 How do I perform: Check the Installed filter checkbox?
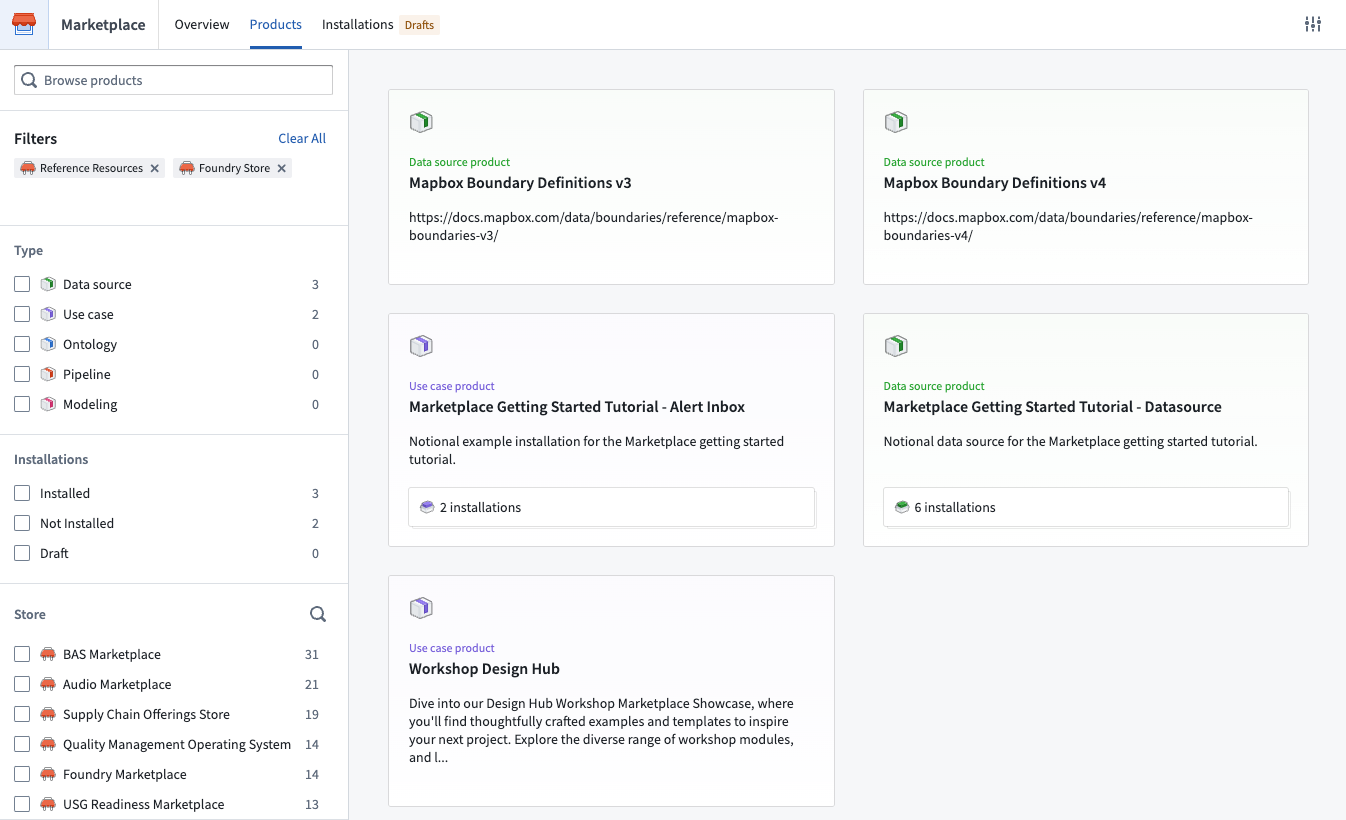(x=22, y=493)
